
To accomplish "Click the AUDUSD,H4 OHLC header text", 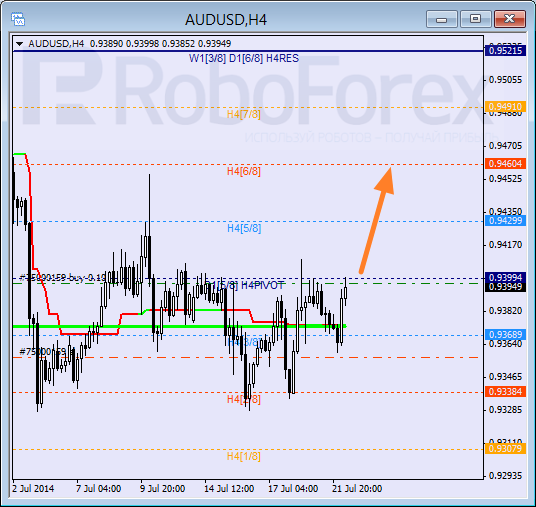I will [130, 44].
